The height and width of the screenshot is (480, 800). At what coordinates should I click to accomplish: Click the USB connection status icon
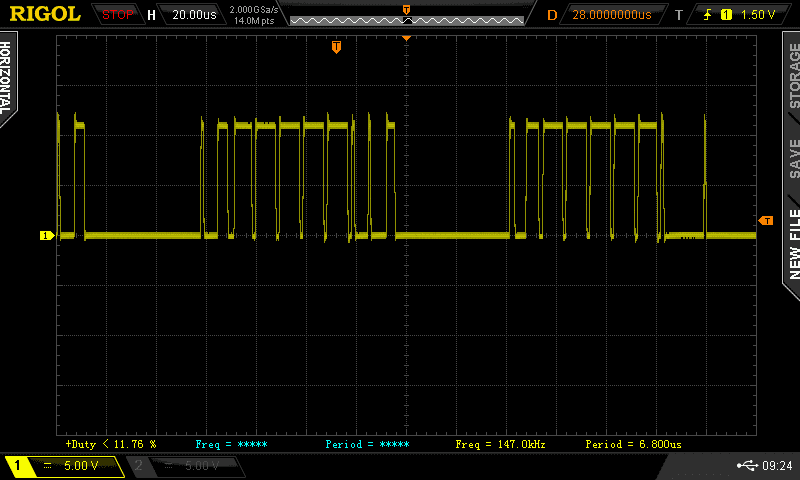(746, 466)
